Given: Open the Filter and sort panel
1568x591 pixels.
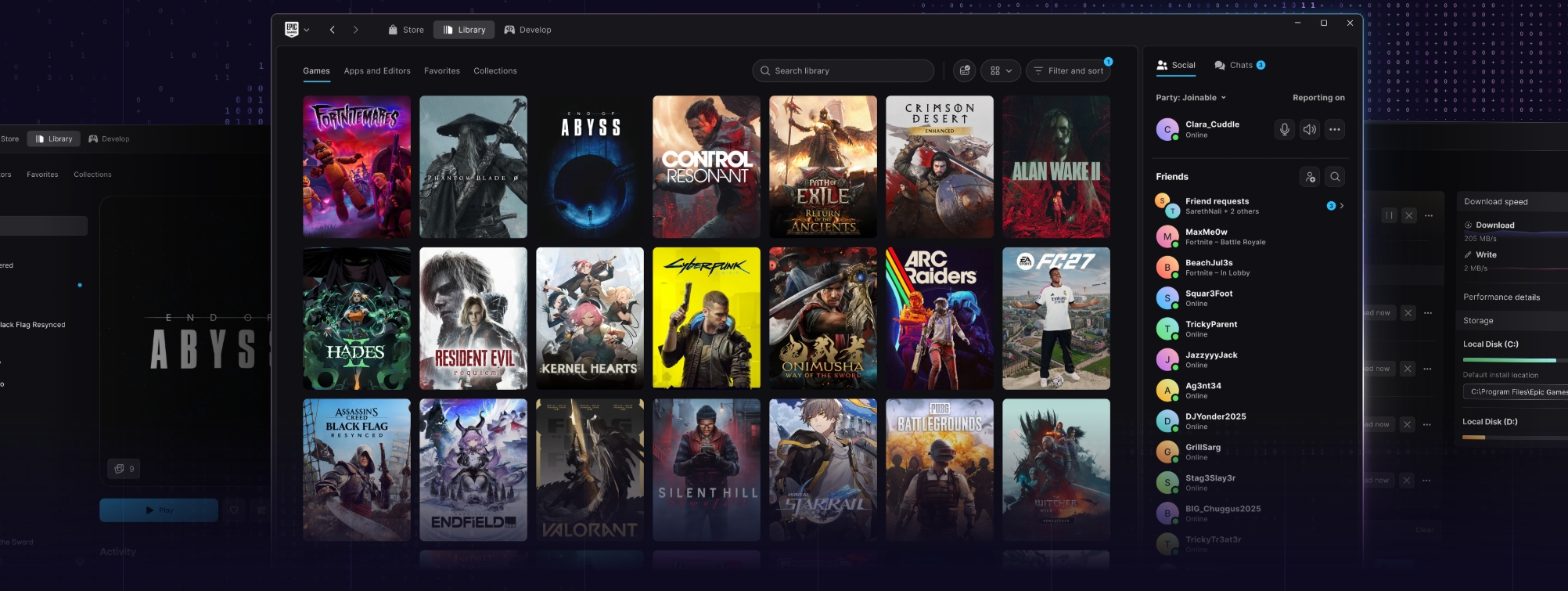Looking at the screenshot, I should pos(1068,70).
